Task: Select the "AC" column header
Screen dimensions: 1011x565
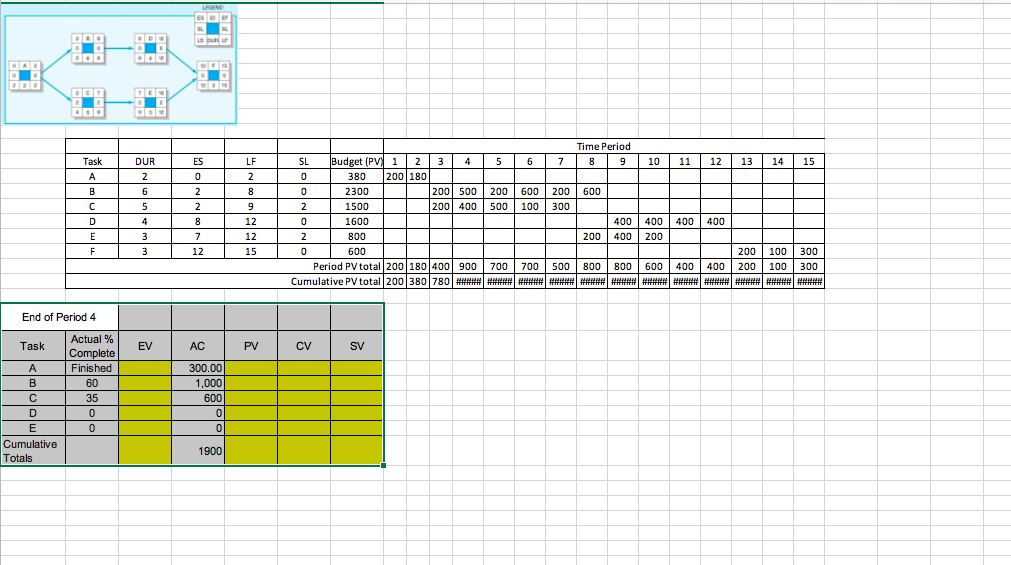Action: [x=198, y=346]
